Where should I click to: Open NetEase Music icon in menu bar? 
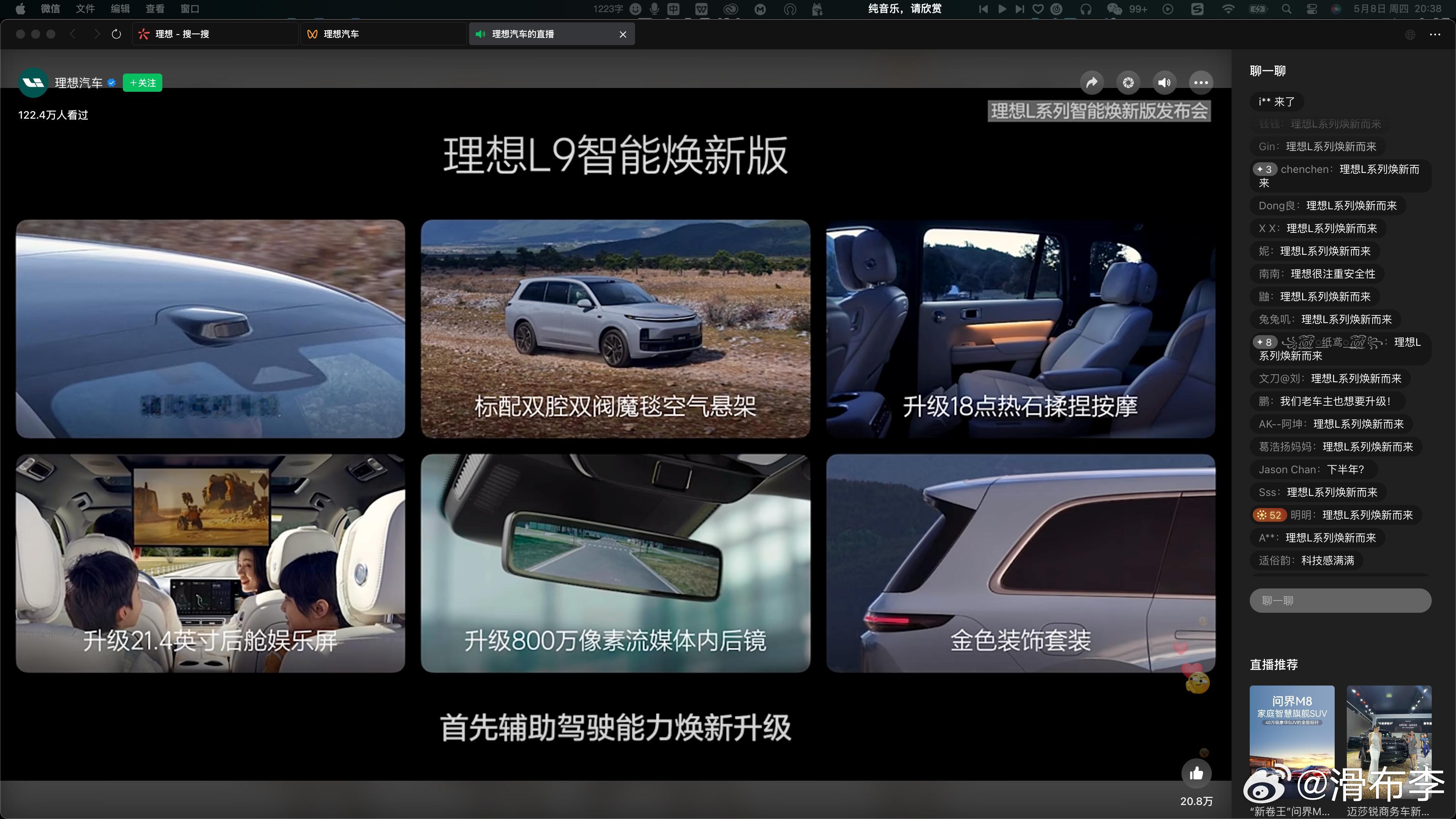1056,8
